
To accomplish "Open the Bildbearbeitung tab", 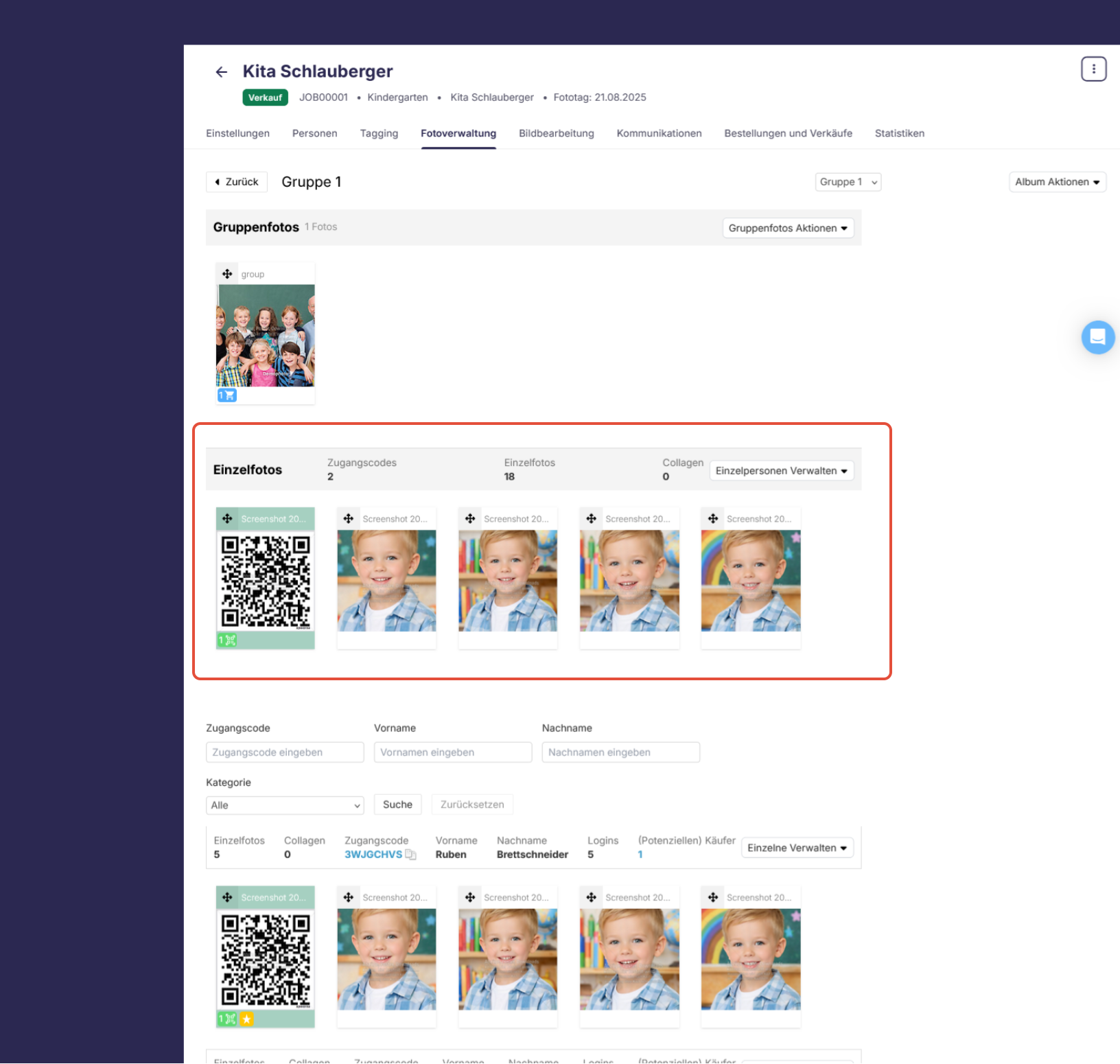I will coord(557,133).
